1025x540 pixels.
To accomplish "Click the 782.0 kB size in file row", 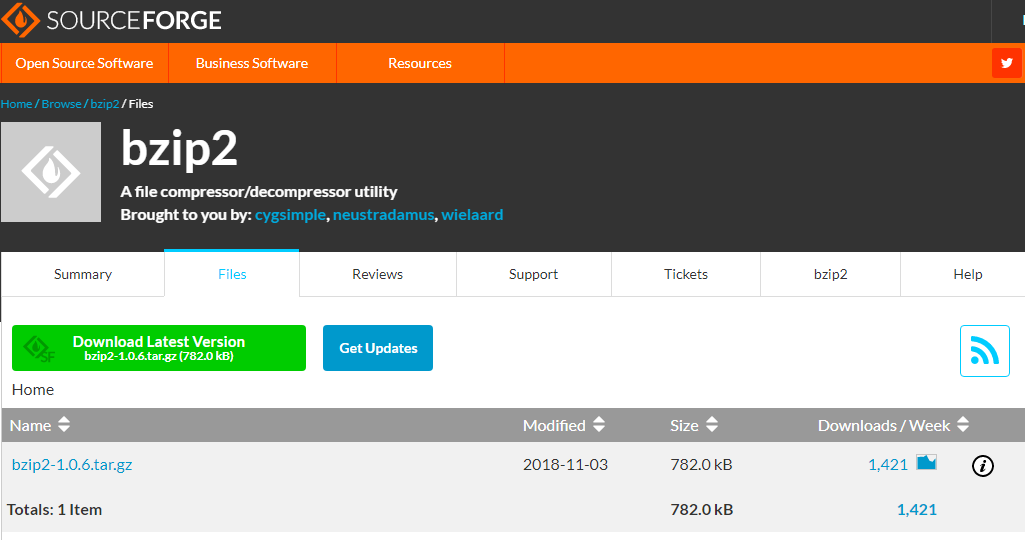I will 701,465.
